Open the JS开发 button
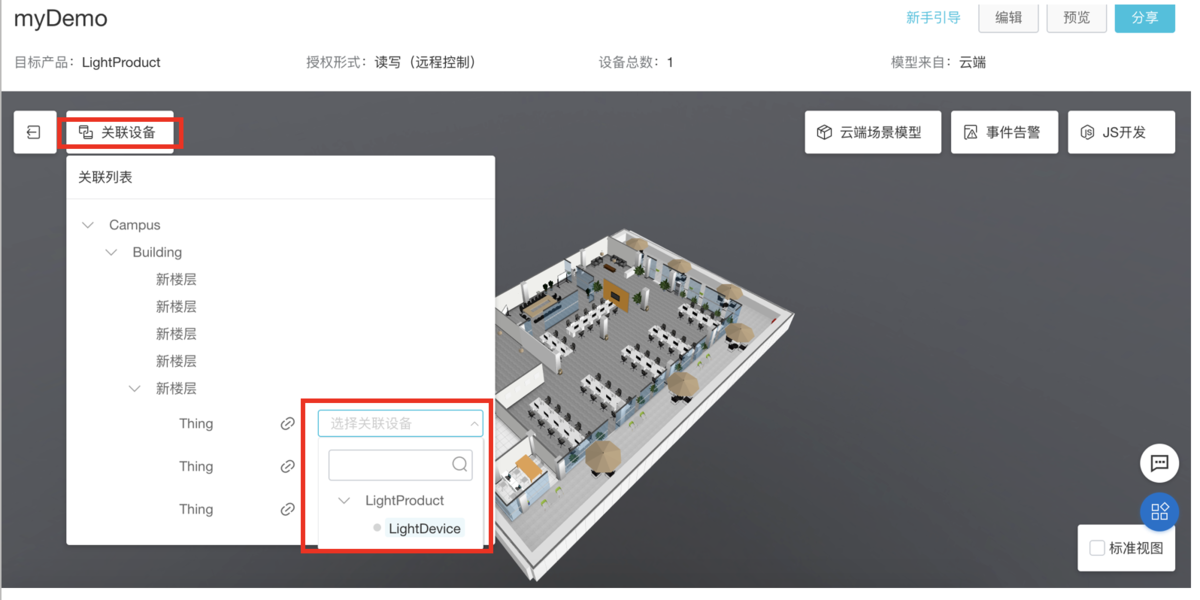Viewport: 1200px width, 600px height. pyautogui.click(x=1121, y=132)
